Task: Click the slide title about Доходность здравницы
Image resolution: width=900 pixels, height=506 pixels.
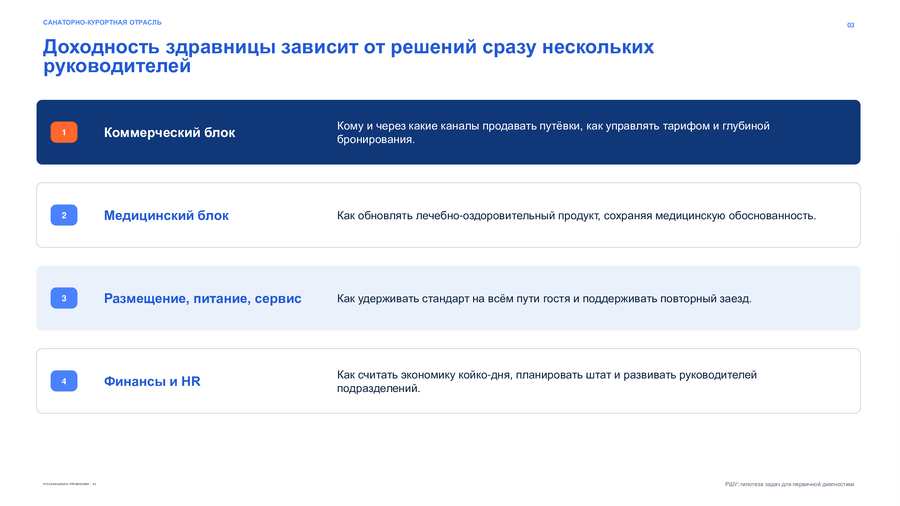Action: click(x=348, y=56)
